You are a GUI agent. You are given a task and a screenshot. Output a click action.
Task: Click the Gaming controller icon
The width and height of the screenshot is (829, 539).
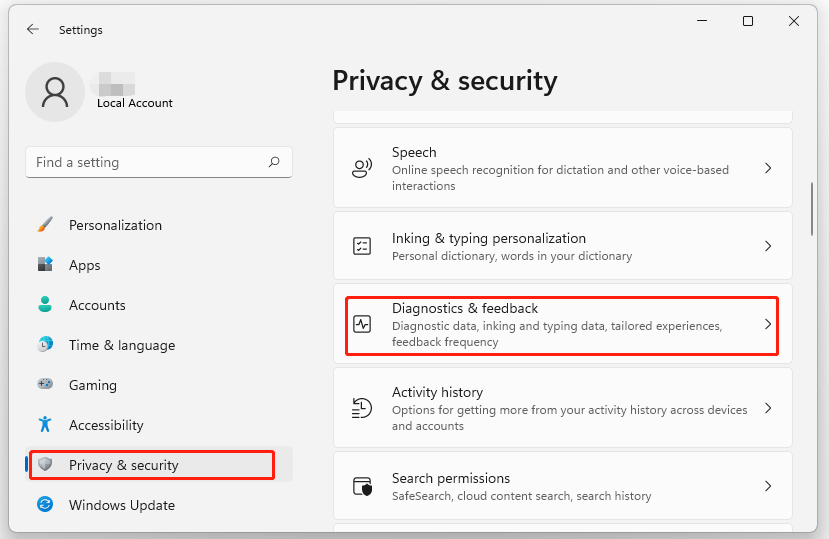tap(45, 385)
